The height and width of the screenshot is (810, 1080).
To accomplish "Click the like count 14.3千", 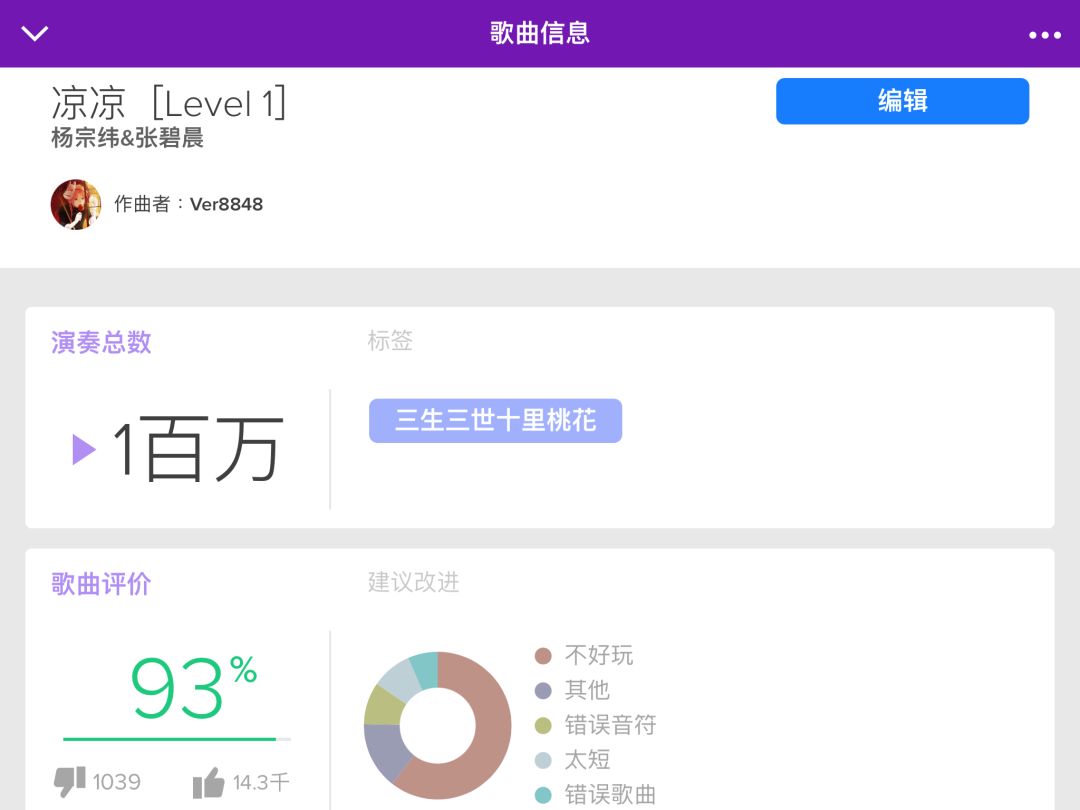I will 261,782.
